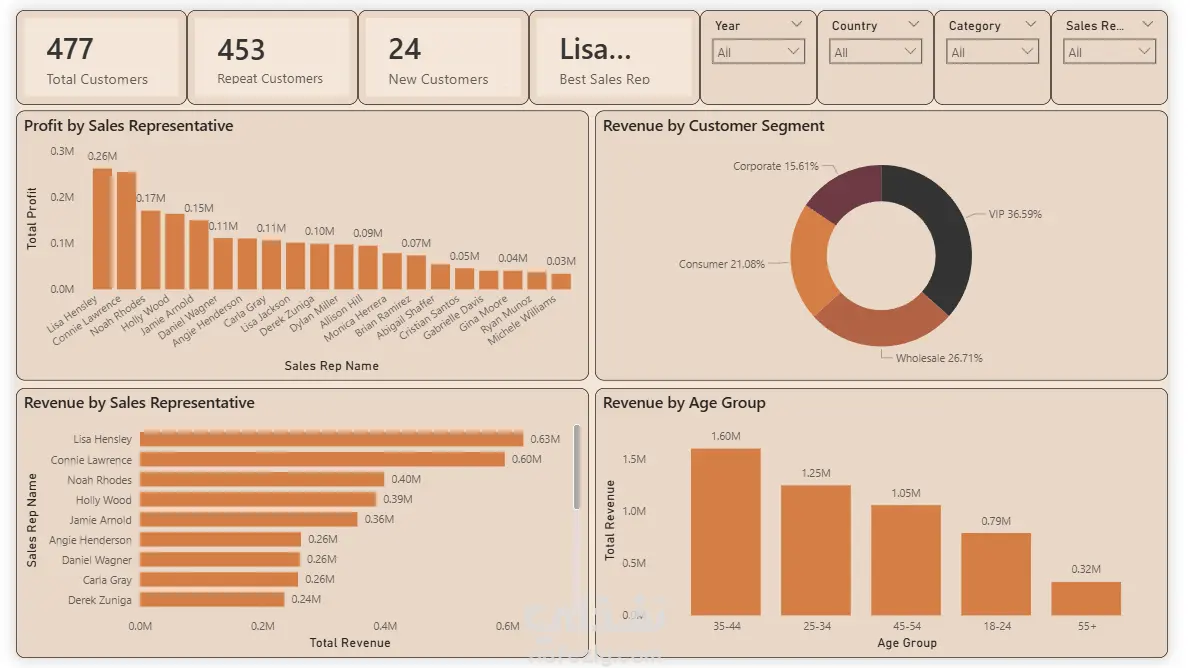
Task: Click Noah Rhodes' 0.40M revenue bar
Action: click(262, 479)
